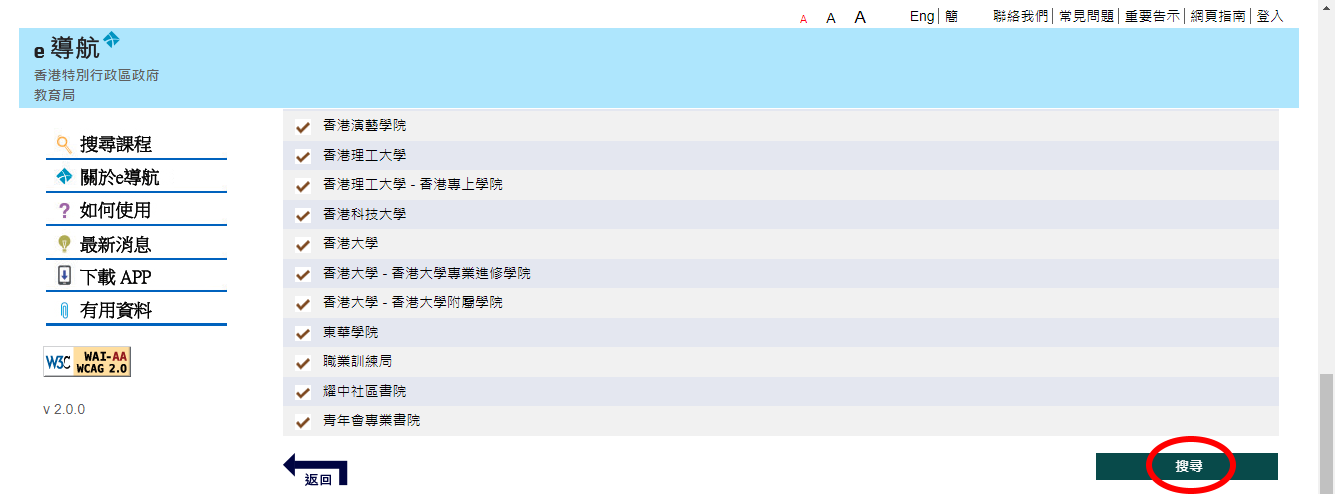Screen dimensions: 1335x494
Task: Click the 香港特別行政區政府 header text
Action: click(x=96, y=75)
